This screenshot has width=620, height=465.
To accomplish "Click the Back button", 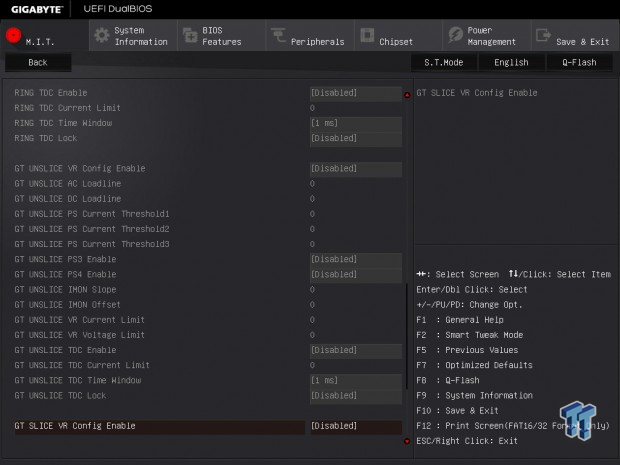I will 38,62.
